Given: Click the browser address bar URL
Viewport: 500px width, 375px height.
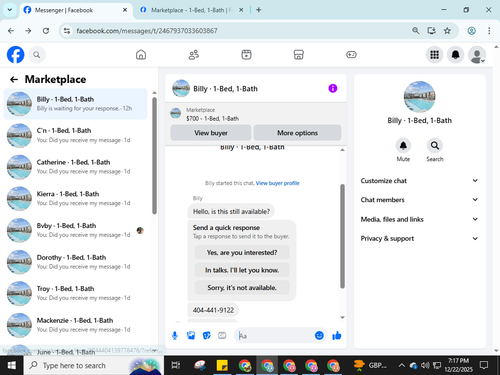Looking at the screenshot, I should (x=147, y=31).
